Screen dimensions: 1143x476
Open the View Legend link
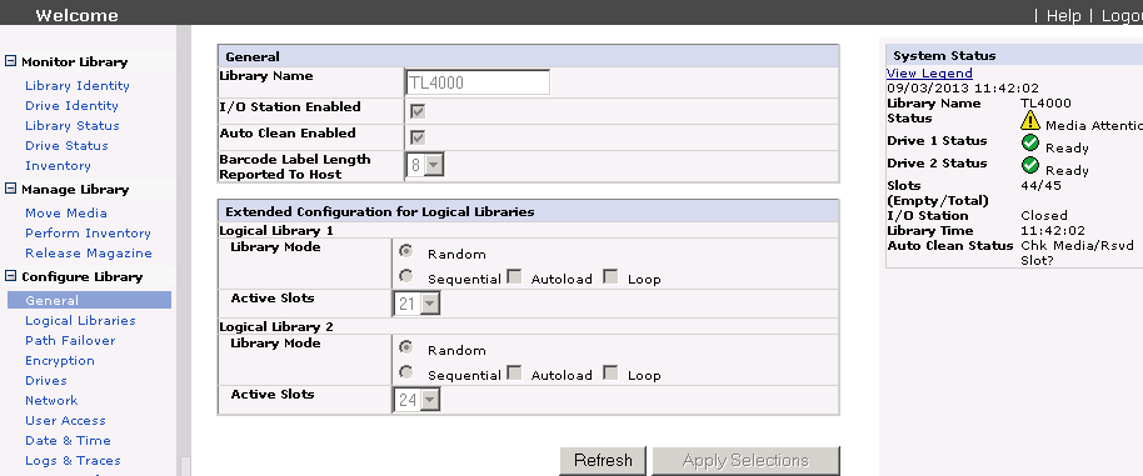point(929,73)
